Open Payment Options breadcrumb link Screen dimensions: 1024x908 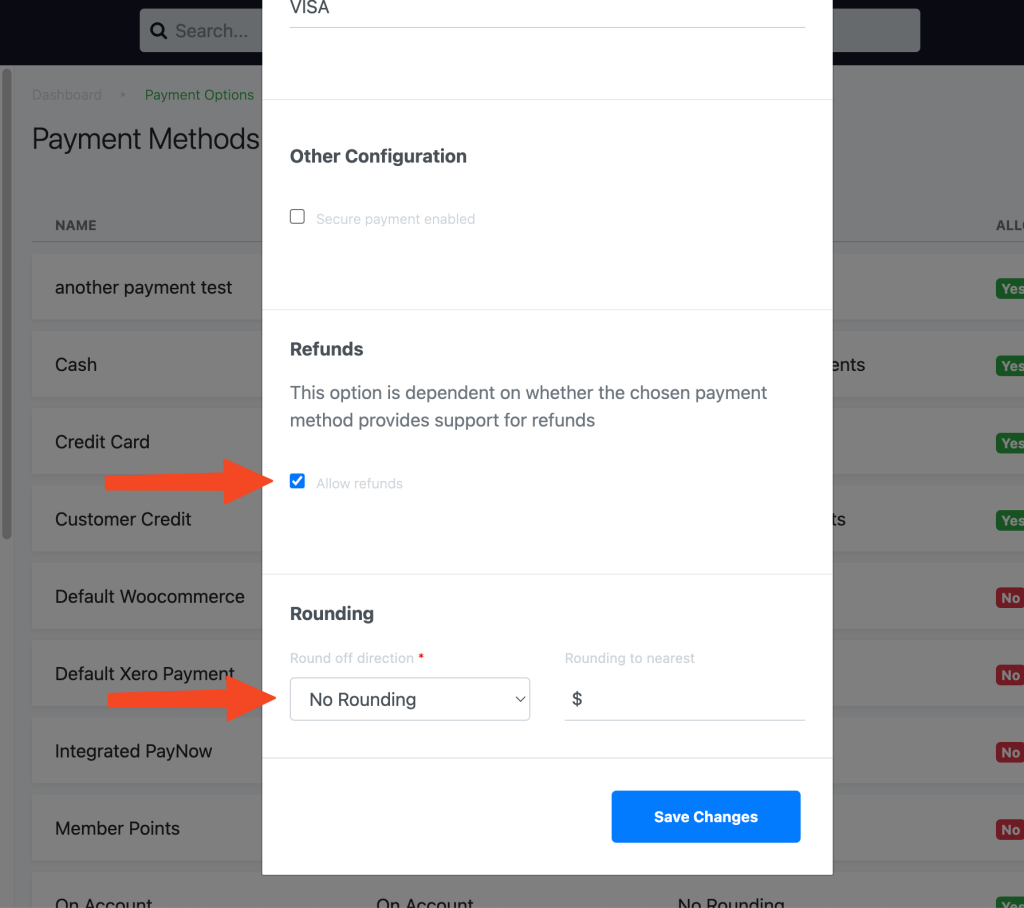click(x=199, y=94)
